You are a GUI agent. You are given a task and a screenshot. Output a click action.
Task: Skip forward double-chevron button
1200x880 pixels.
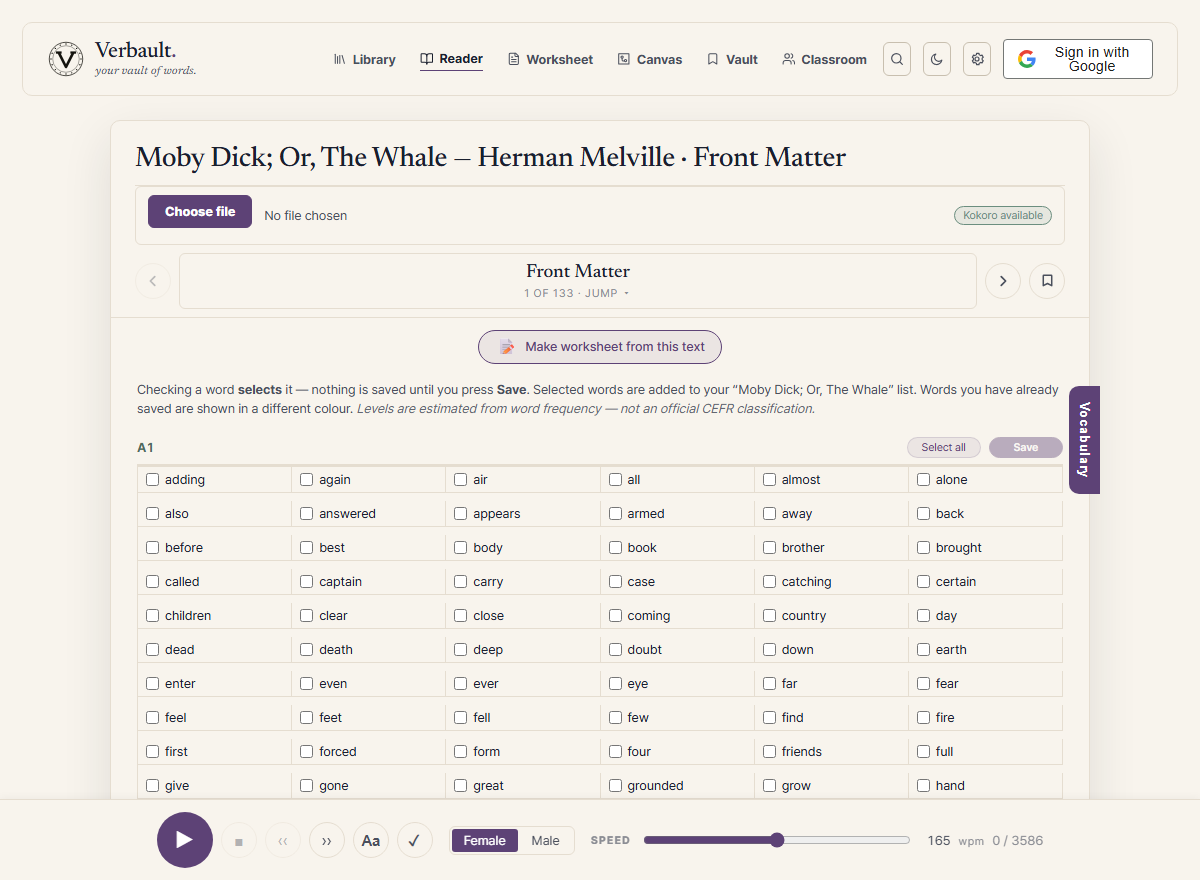pos(327,841)
